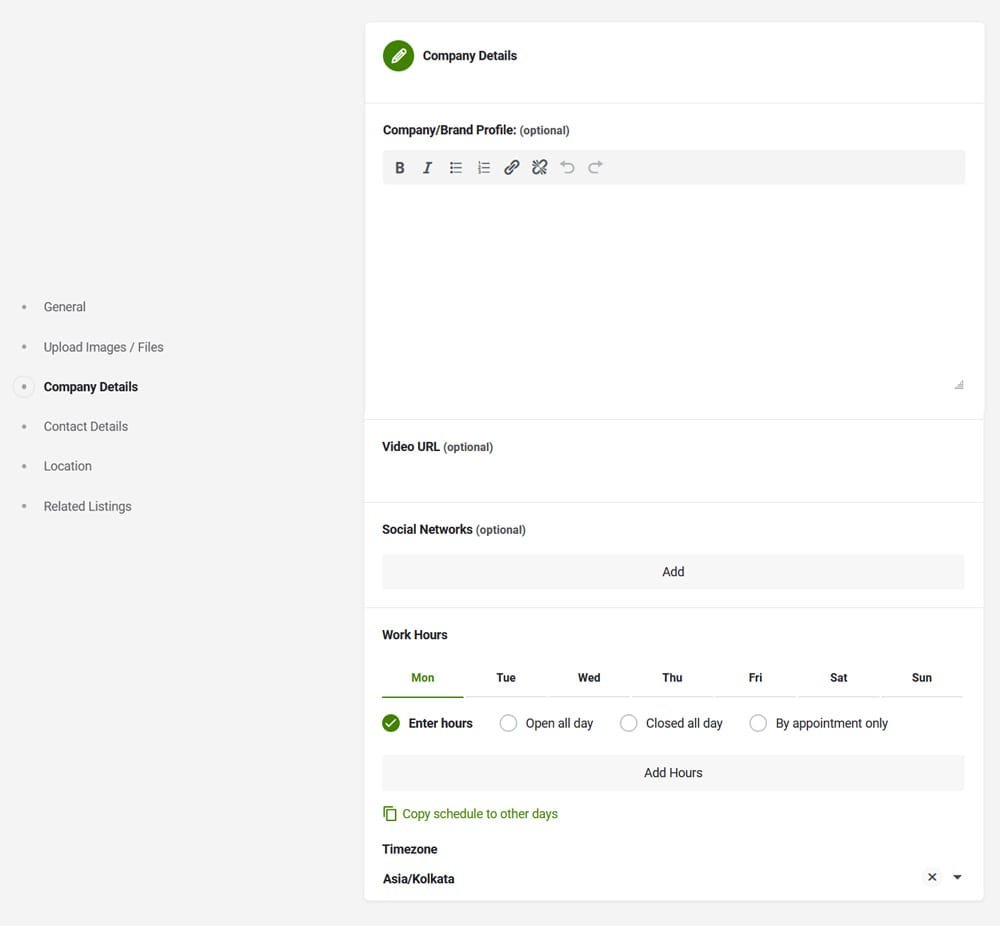
Task: Insert a numbered list
Action: pos(484,168)
